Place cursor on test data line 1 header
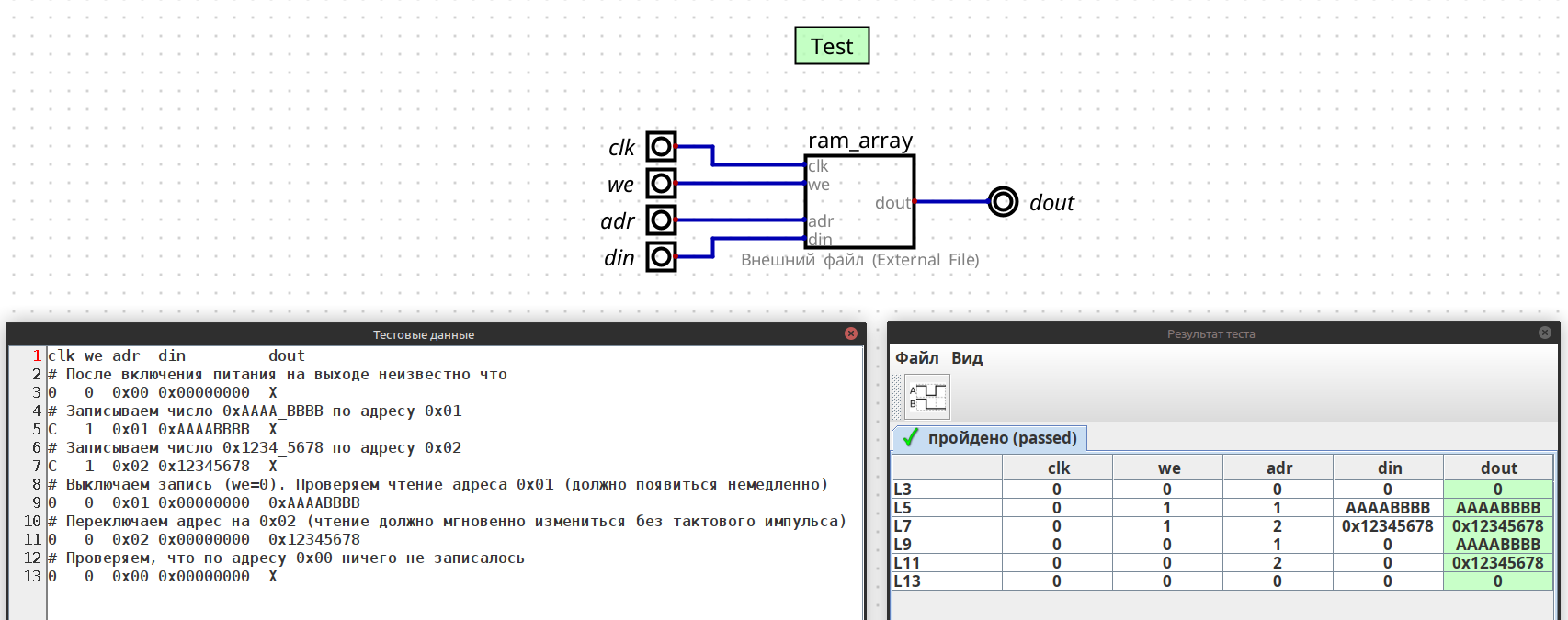Viewport: 1568px width, 620px height. click(176, 355)
